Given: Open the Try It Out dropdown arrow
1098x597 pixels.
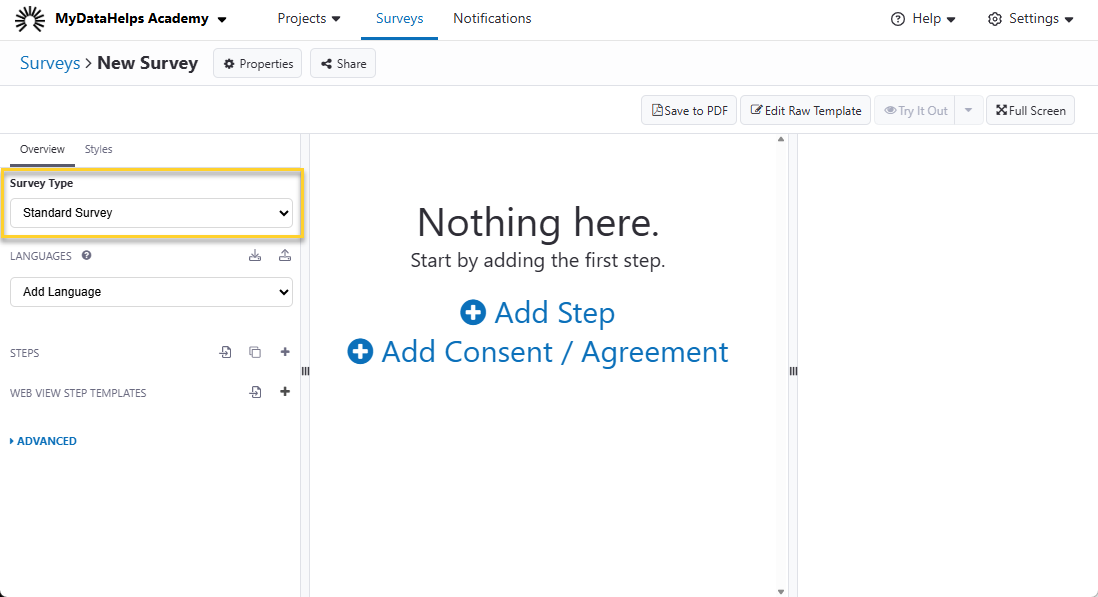Looking at the screenshot, I should coord(968,111).
